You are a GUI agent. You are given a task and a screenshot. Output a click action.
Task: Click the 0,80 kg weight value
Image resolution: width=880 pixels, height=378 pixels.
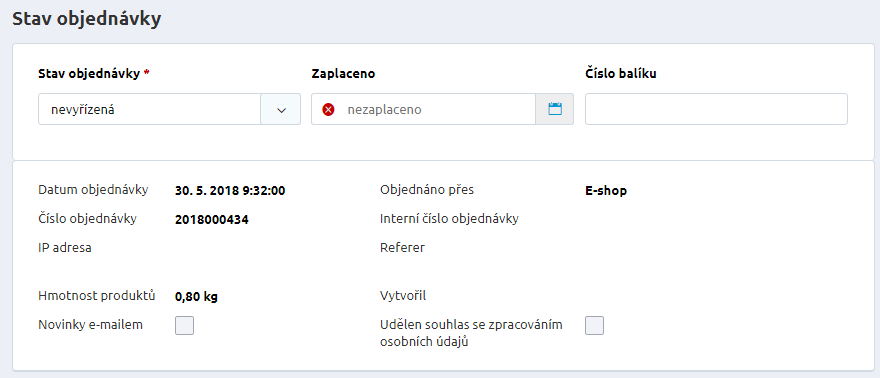tap(196, 297)
